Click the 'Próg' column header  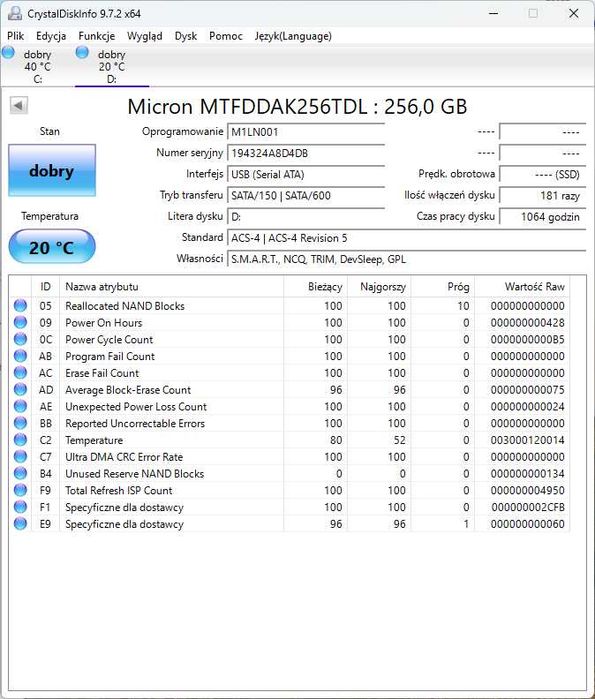[x=443, y=287]
